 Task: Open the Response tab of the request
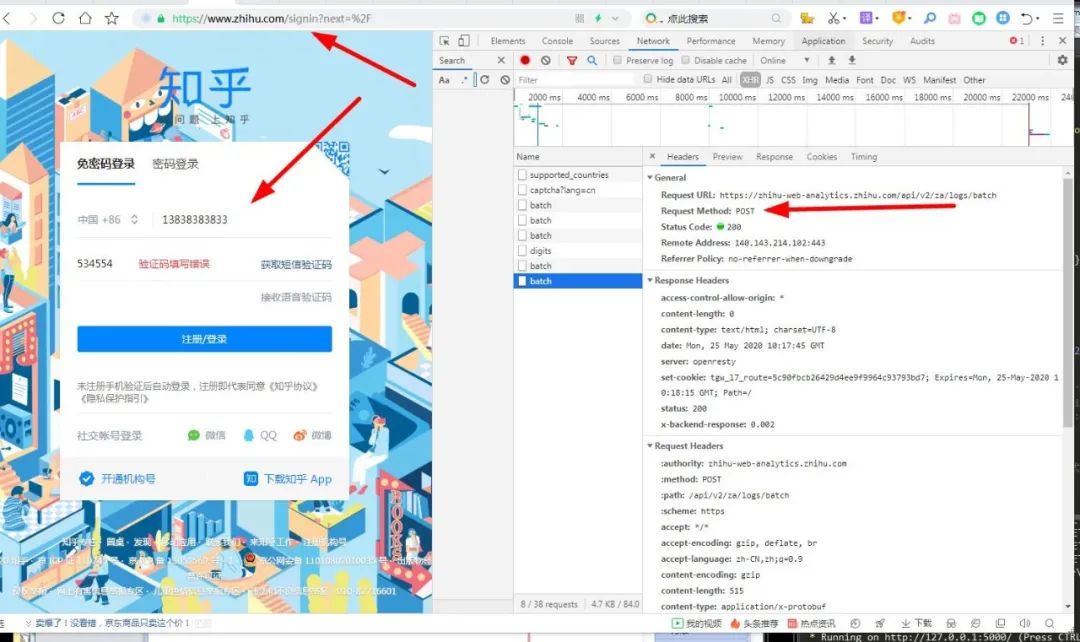[x=774, y=157]
